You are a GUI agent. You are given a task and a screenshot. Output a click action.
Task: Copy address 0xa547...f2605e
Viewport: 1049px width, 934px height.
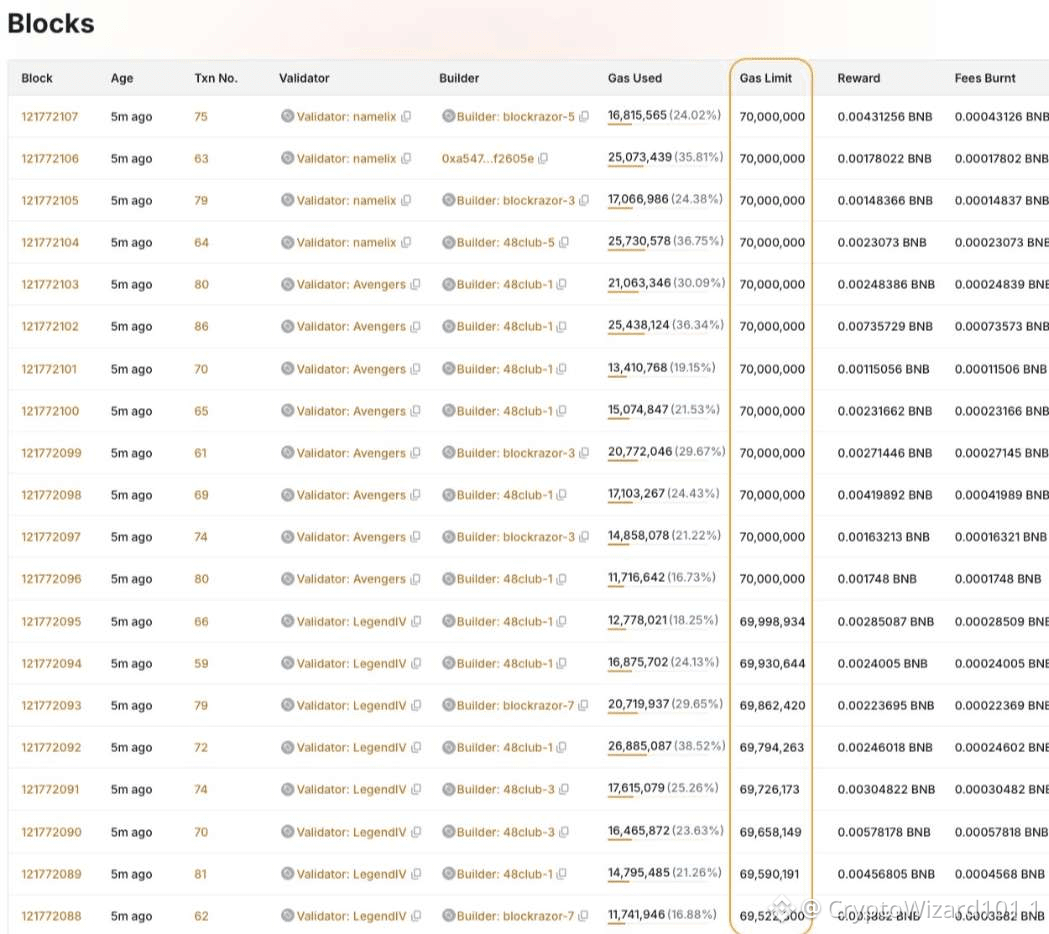click(x=543, y=159)
